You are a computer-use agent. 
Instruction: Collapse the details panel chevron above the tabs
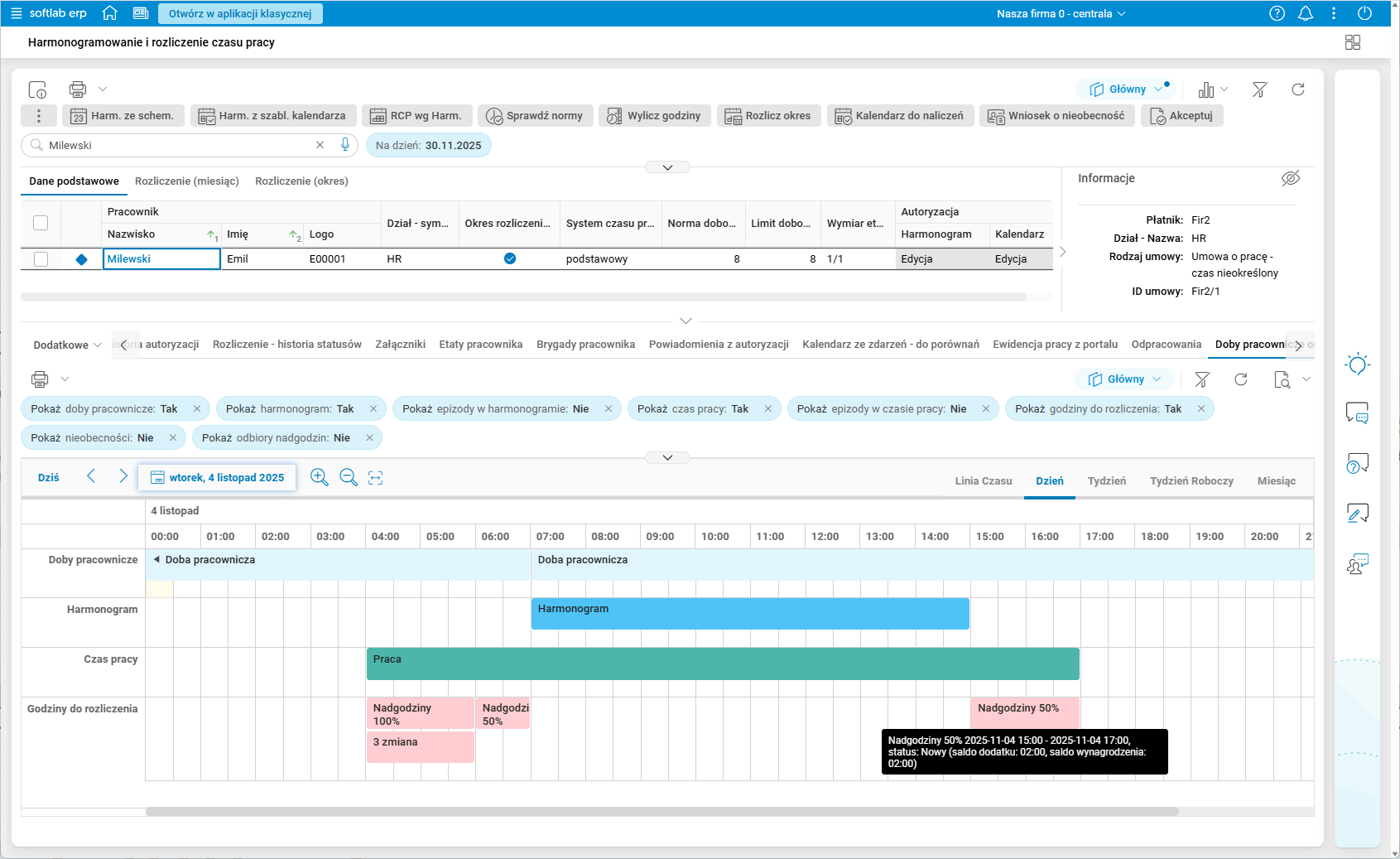click(686, 321)
